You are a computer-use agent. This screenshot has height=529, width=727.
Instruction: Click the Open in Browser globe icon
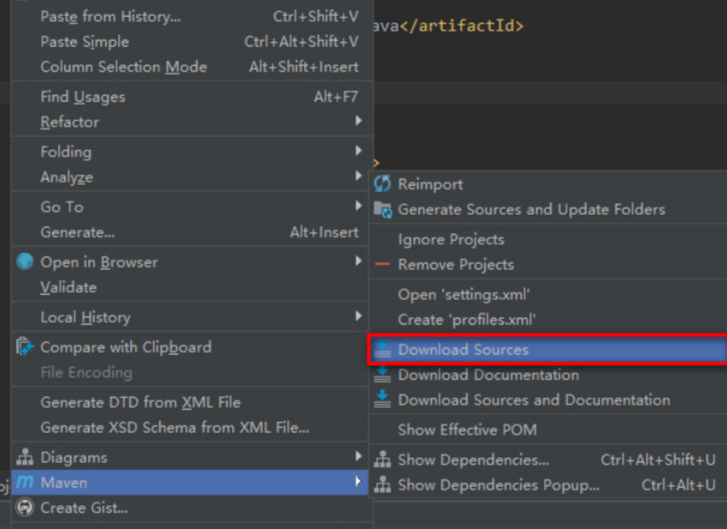pyautogui.click(x=25, y=261)
